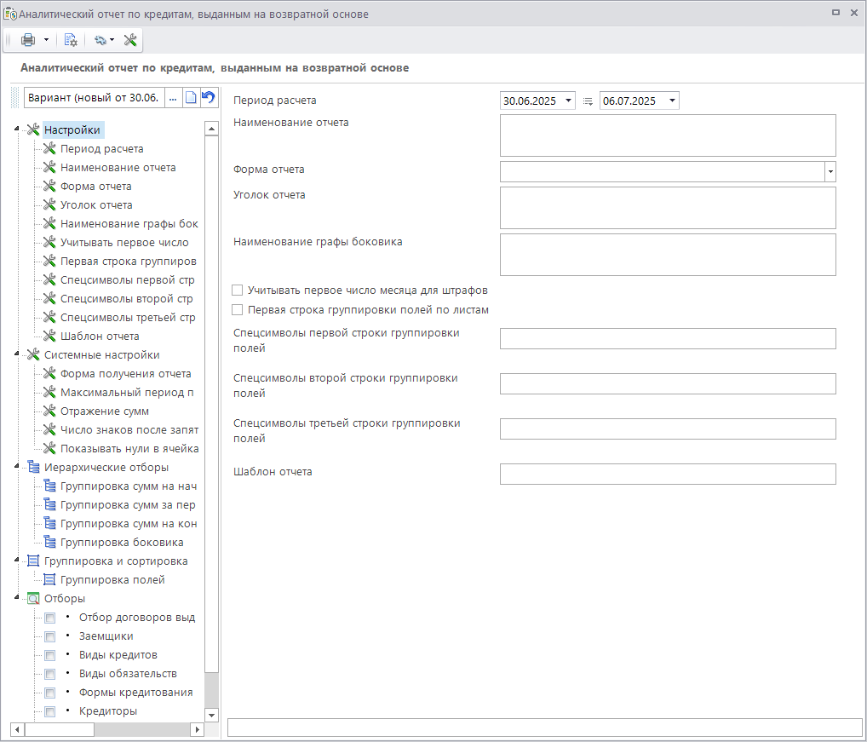Image resolution: width=867 pixels, height=742 pixels.
Task: Open the print button dropdown arrow
Action: click(46, 40)
